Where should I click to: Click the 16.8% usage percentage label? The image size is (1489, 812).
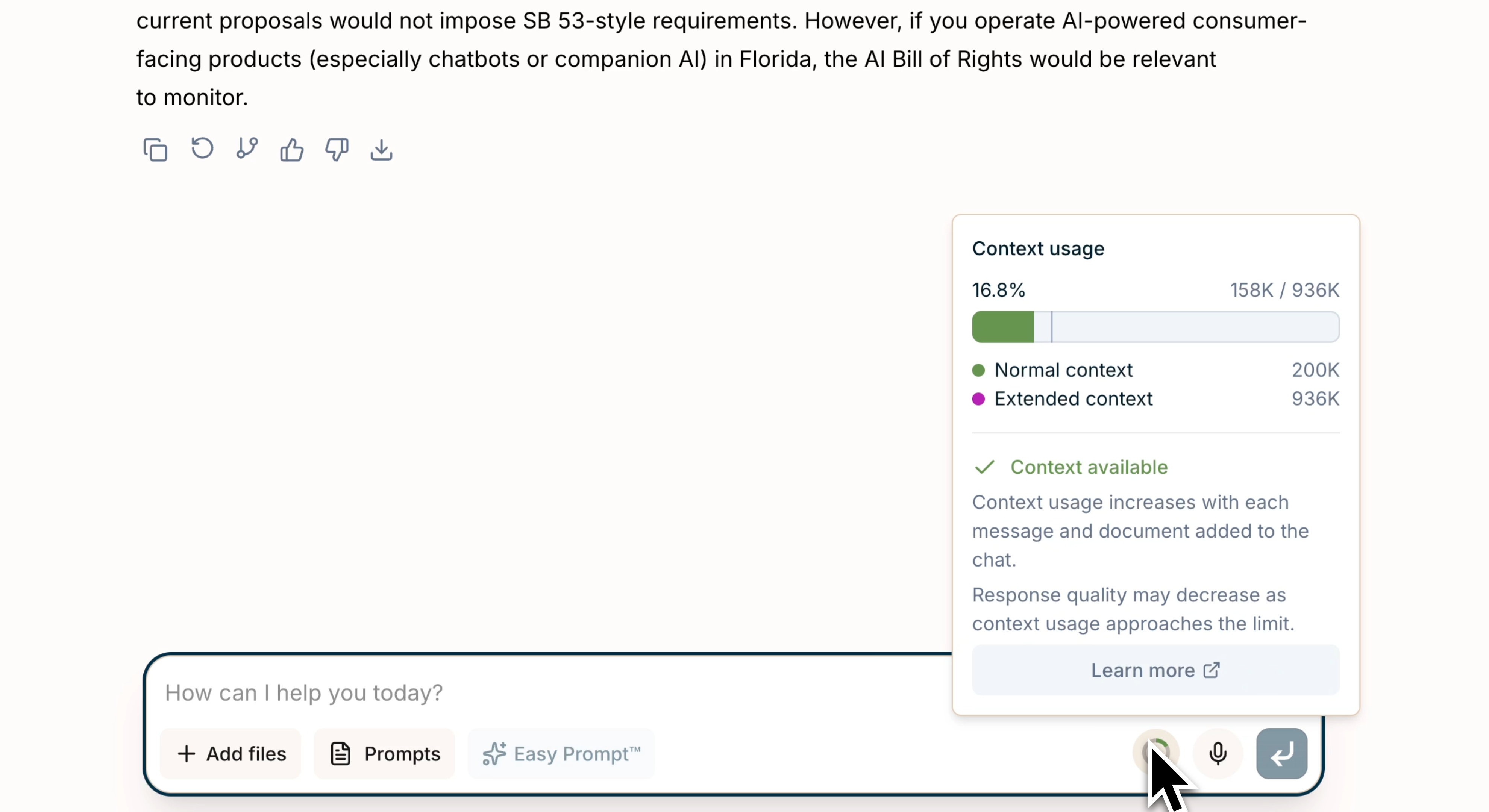pyautogui.click(x=998, y=290)
